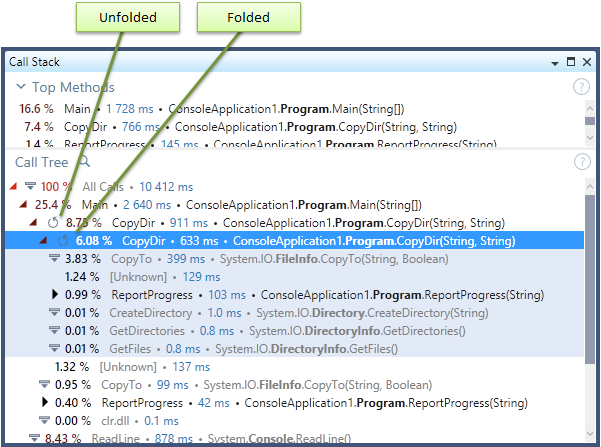Click the Call Tree search magnifier icon
This screenshot has width=601, height=447.
coord(84,161)
